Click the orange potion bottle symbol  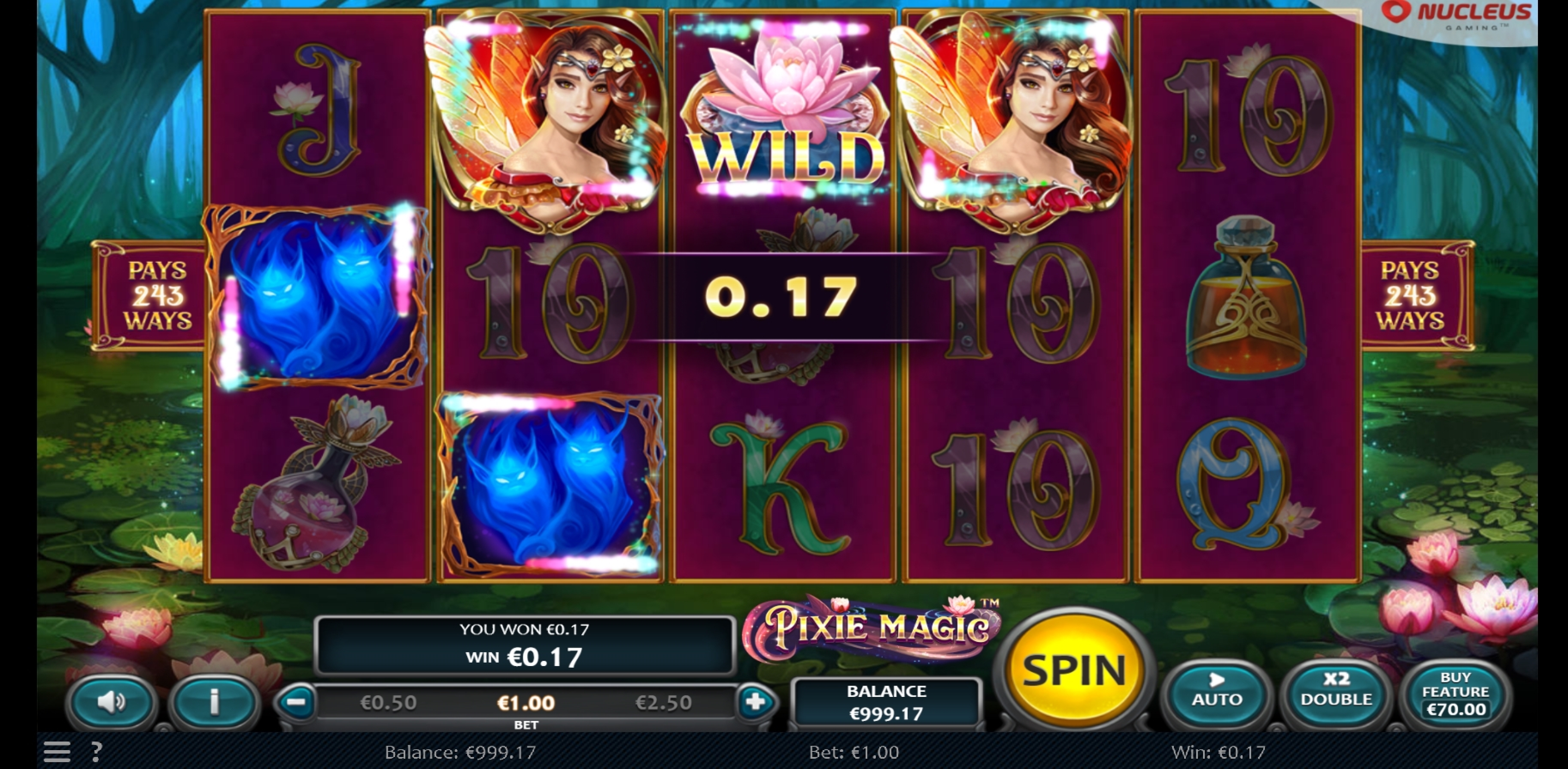[x=1246, y=298]
